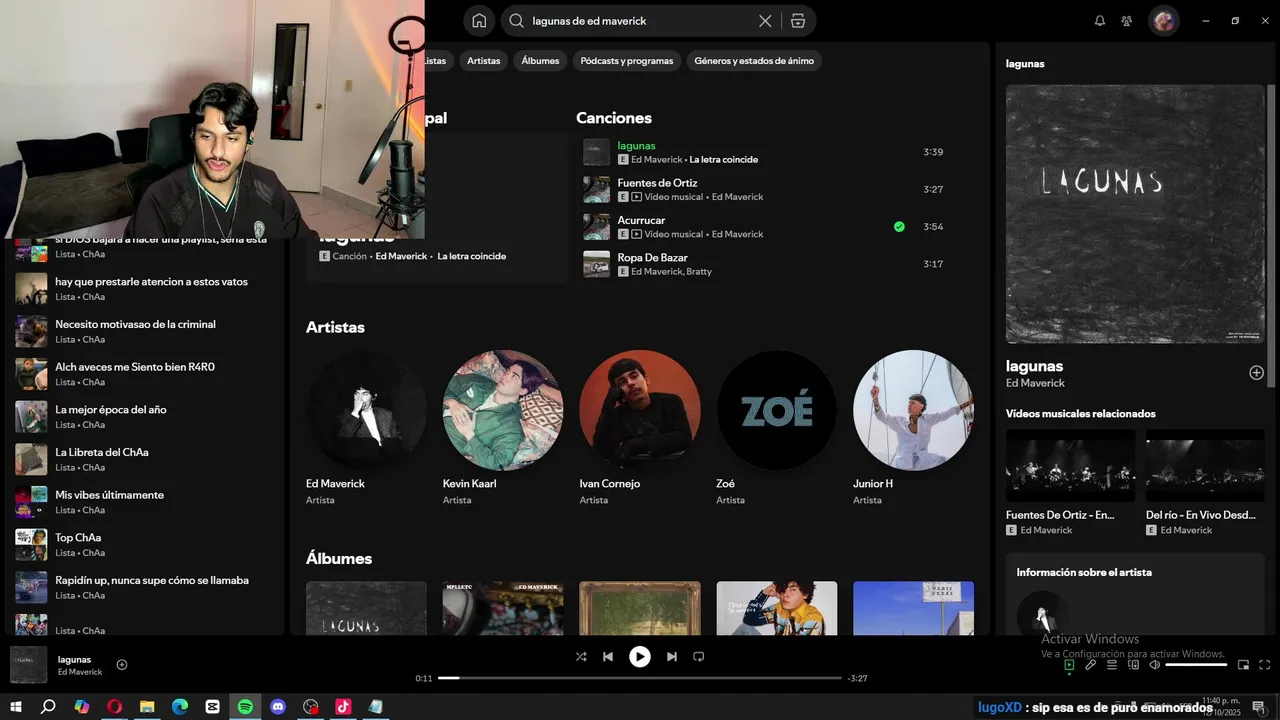Toggle the Now Playing view icon
Screen dimensions: 1280x720
coord(1069,665)
